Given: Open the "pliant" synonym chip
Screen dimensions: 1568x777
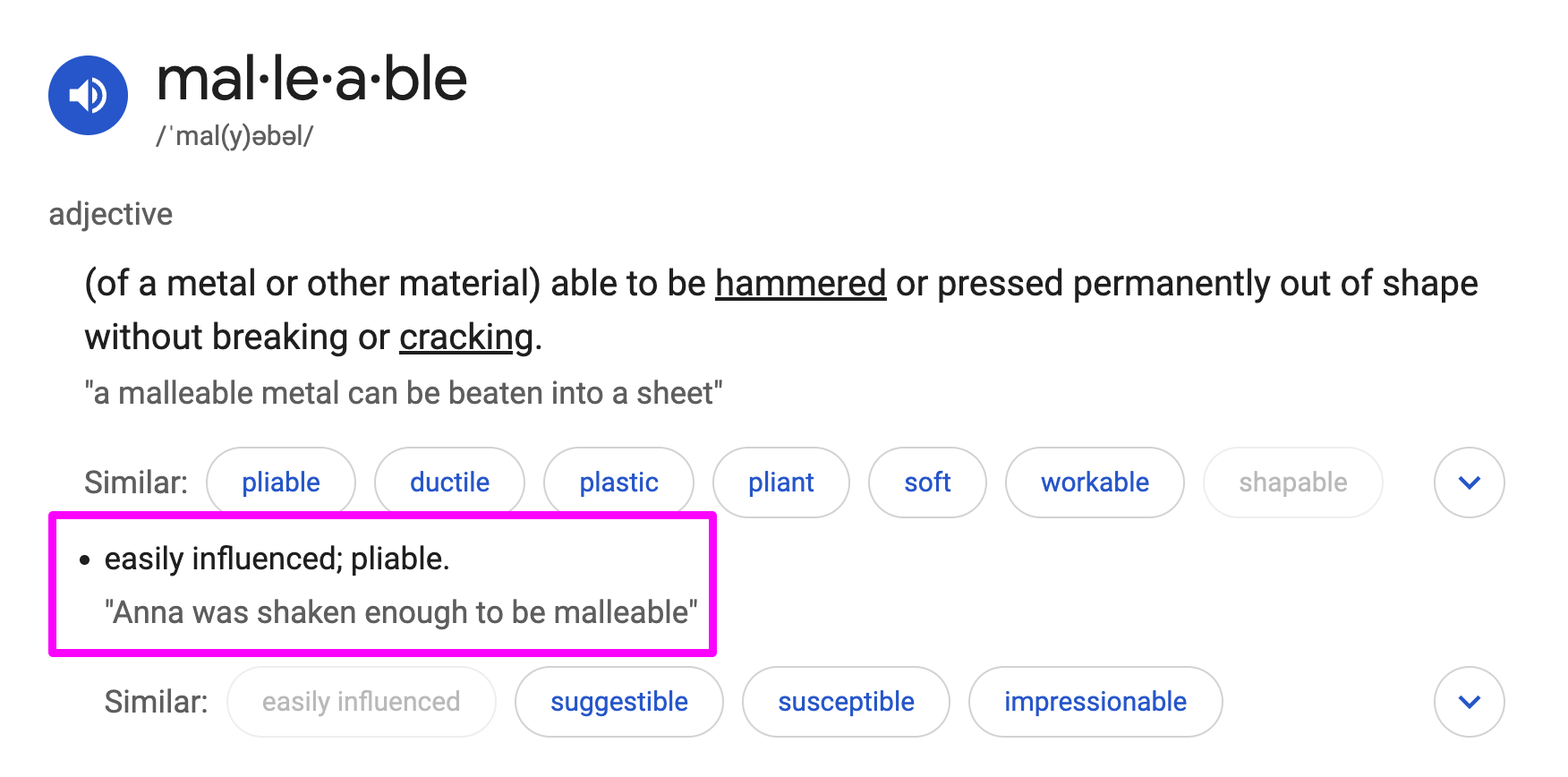Looking at the screenshot, I should pos(780,482).
